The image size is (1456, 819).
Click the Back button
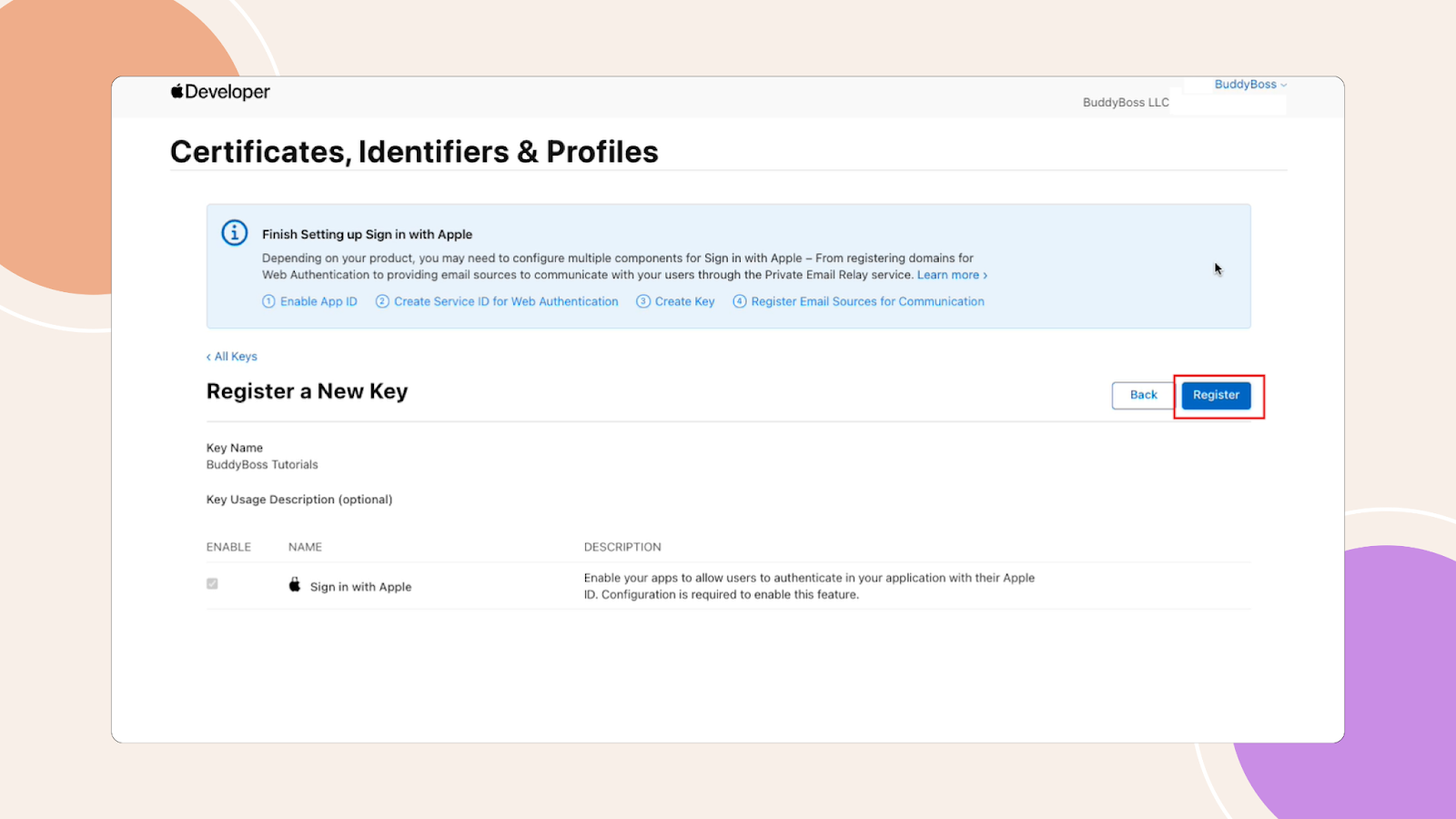(x=1143, y=395)
